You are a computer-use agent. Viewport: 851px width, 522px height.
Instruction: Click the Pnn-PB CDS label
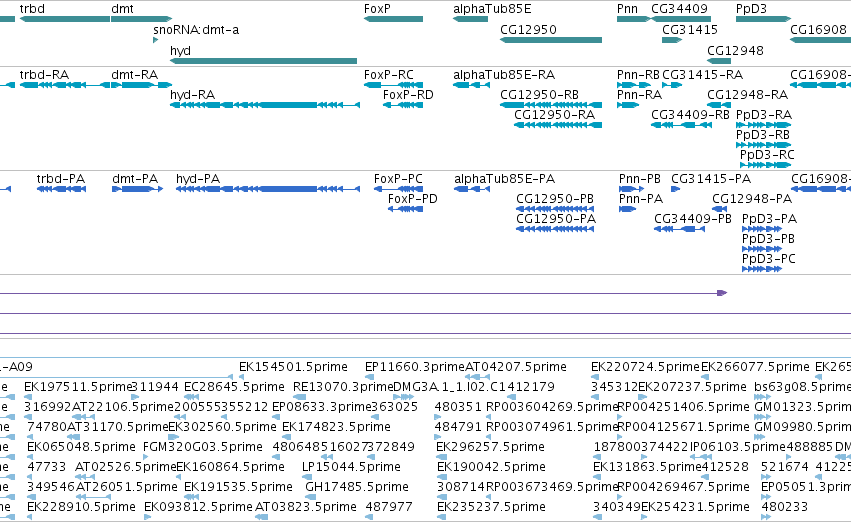640,179
